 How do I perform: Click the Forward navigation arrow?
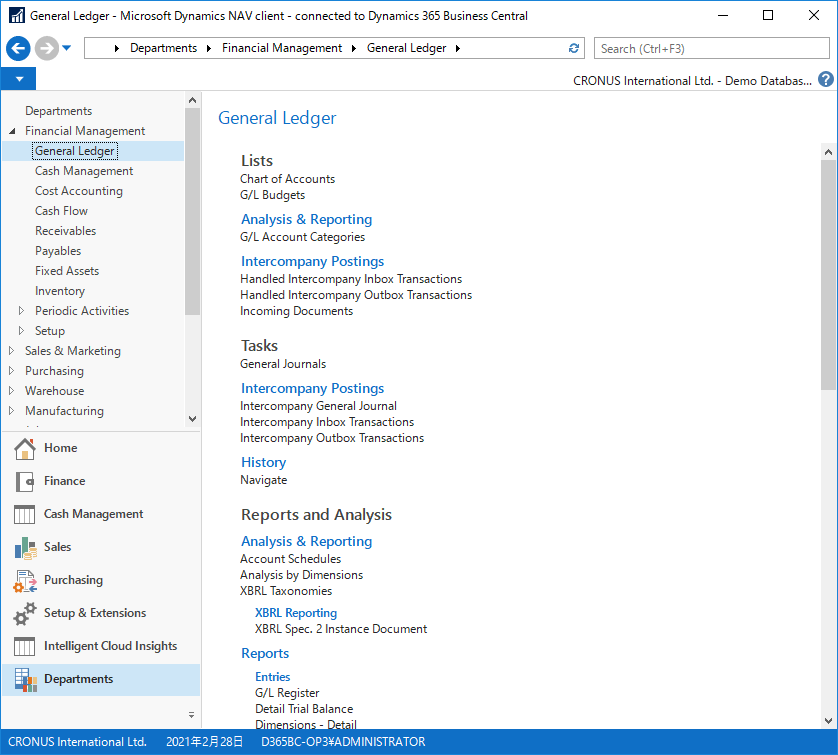point(46,48)
